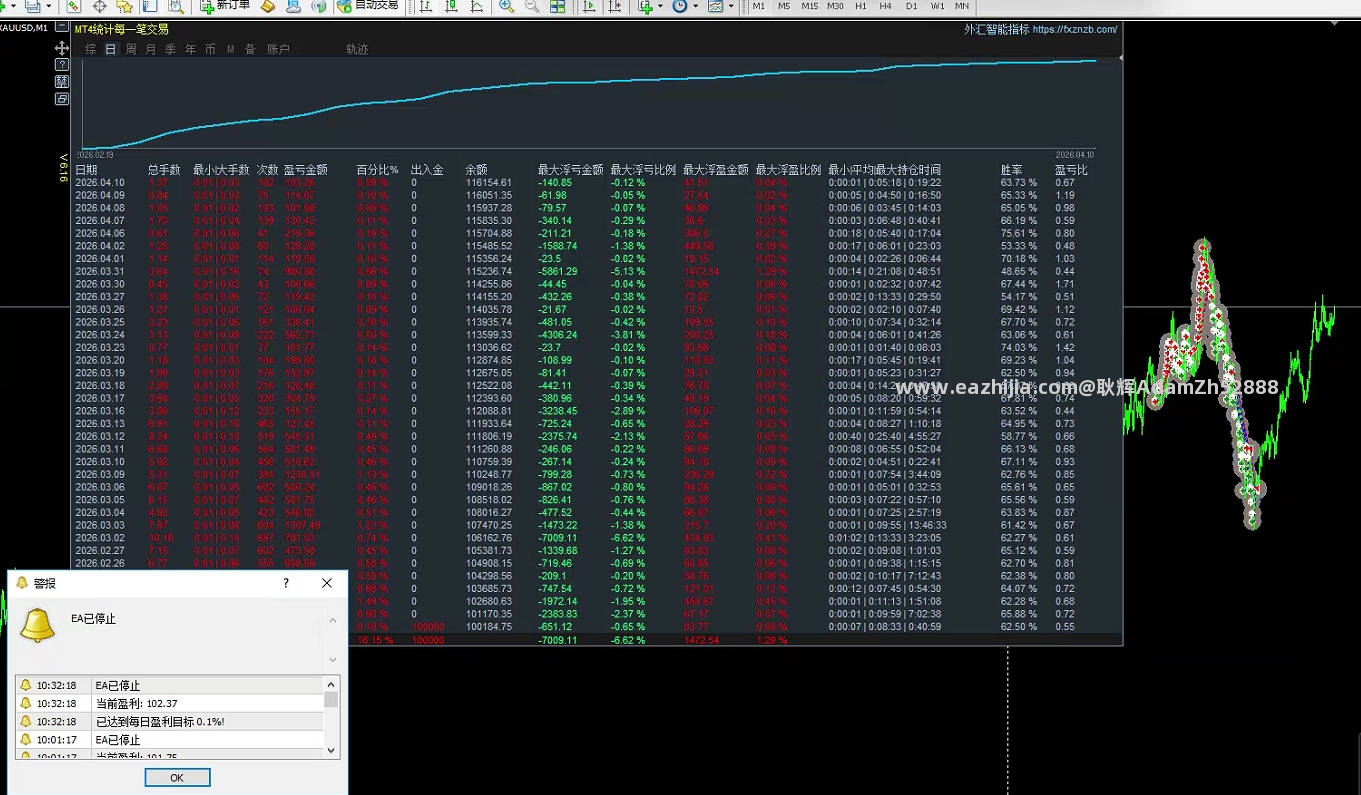
Task: Select the W1 timeframe
Action: 937,6
